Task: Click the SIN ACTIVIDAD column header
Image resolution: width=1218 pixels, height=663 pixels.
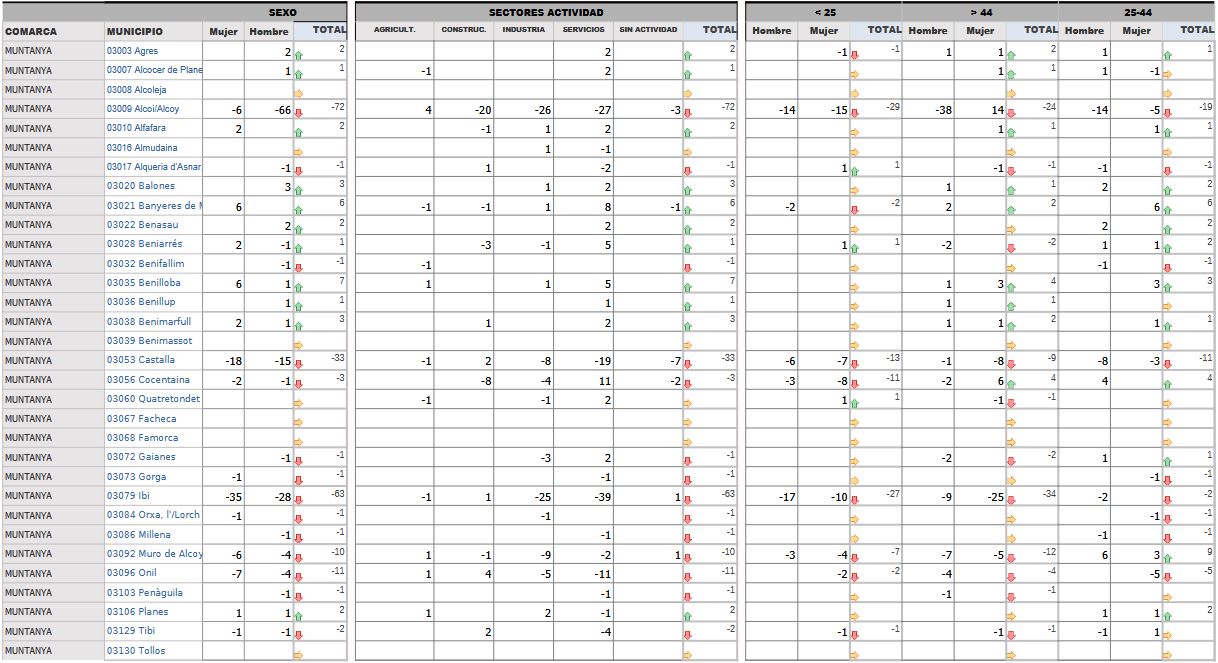Action: (648, 31)
